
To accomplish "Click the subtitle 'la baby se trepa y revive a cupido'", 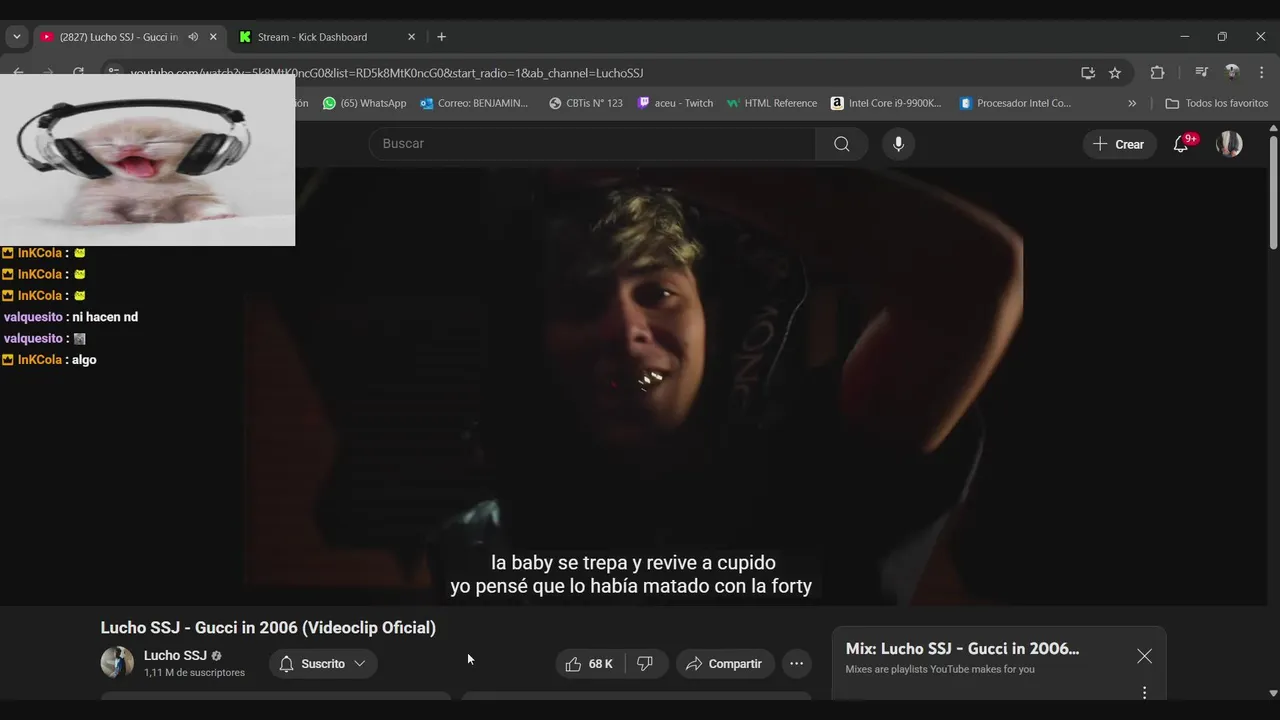I will click(x=633, y=563).
